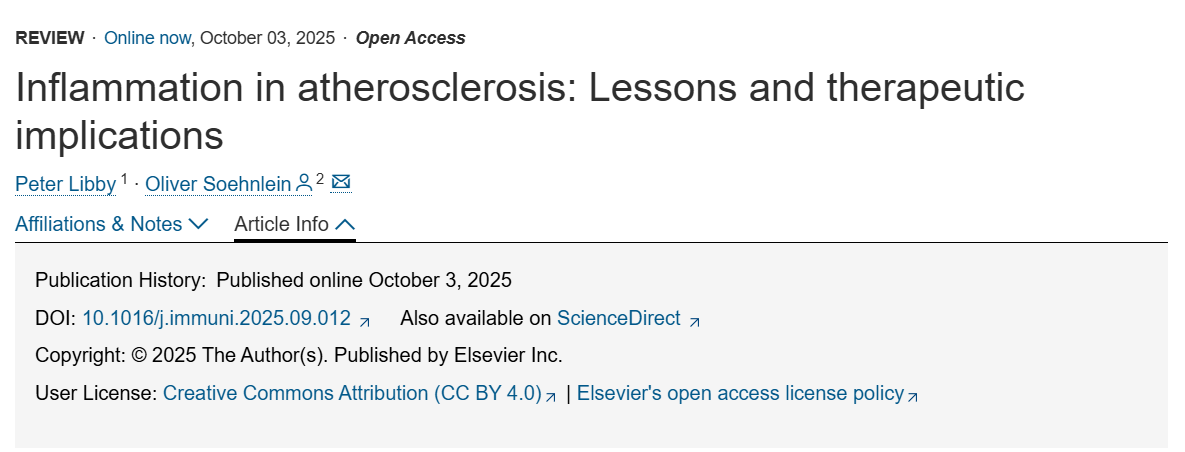Click the Online now link
Screen dimensions: 1185x452
tap(147, 38)
